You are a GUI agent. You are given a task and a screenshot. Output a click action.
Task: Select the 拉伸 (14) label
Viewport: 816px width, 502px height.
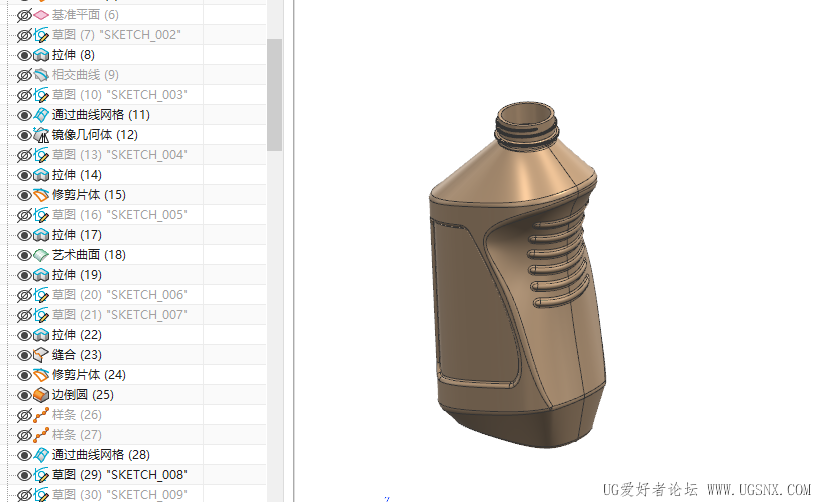[76, 175]
